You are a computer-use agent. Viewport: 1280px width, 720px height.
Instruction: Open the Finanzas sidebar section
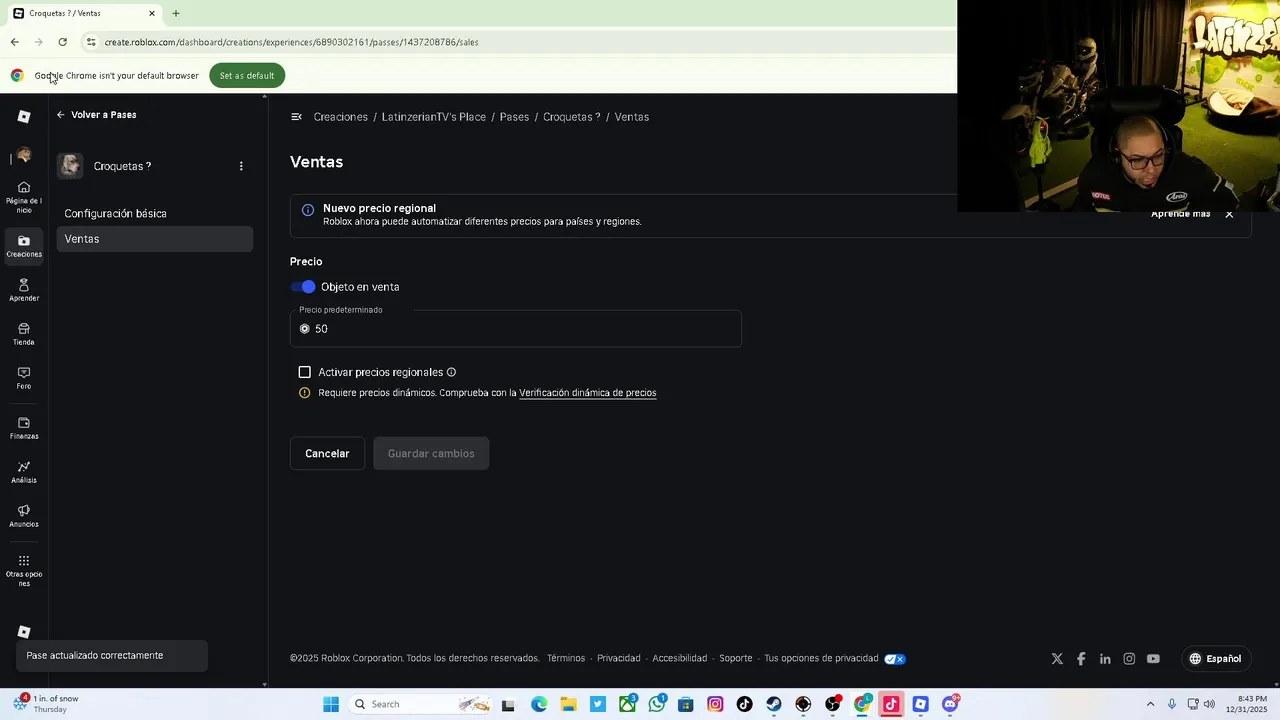(24, 428)
